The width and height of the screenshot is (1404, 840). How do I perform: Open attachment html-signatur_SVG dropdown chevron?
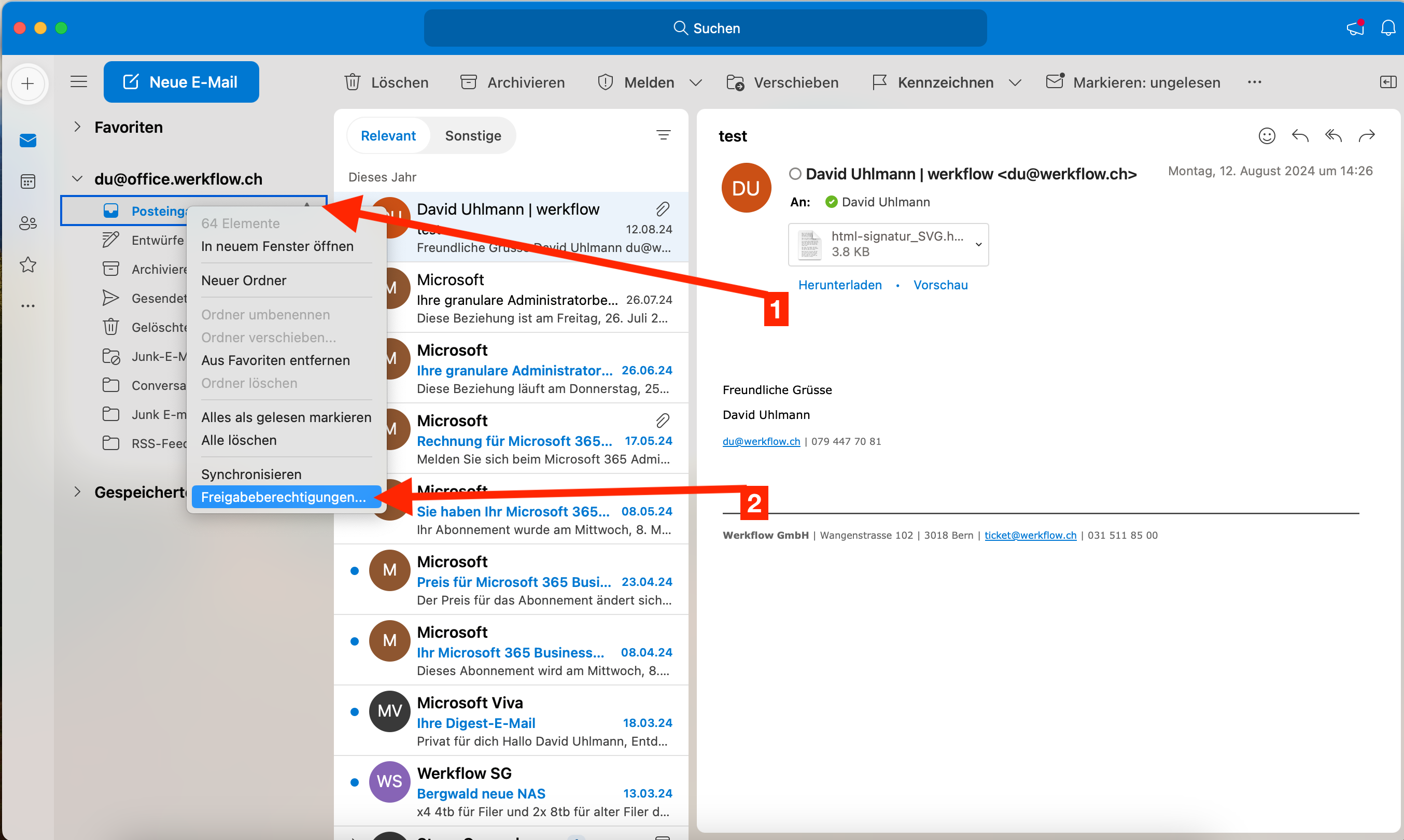click(x=978, y=245)
